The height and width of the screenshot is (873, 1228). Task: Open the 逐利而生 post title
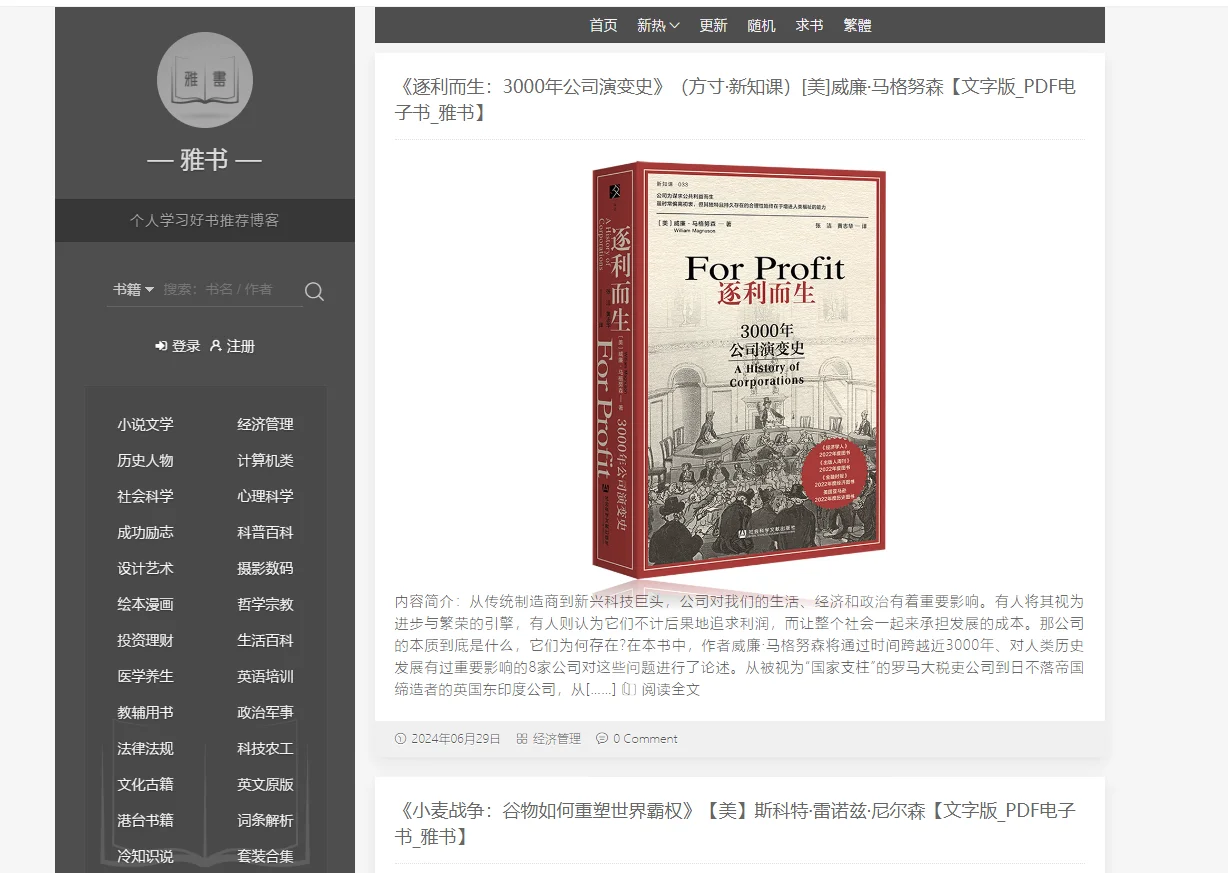[x=735, y=99]
